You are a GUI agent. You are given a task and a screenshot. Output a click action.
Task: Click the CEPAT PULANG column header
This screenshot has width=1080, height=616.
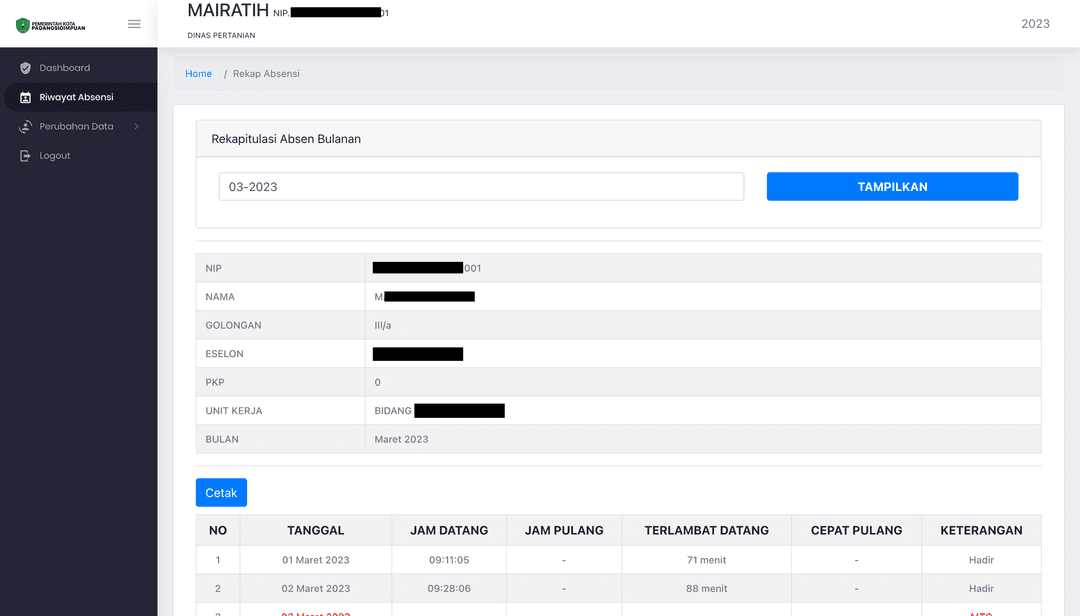[856, 531]
